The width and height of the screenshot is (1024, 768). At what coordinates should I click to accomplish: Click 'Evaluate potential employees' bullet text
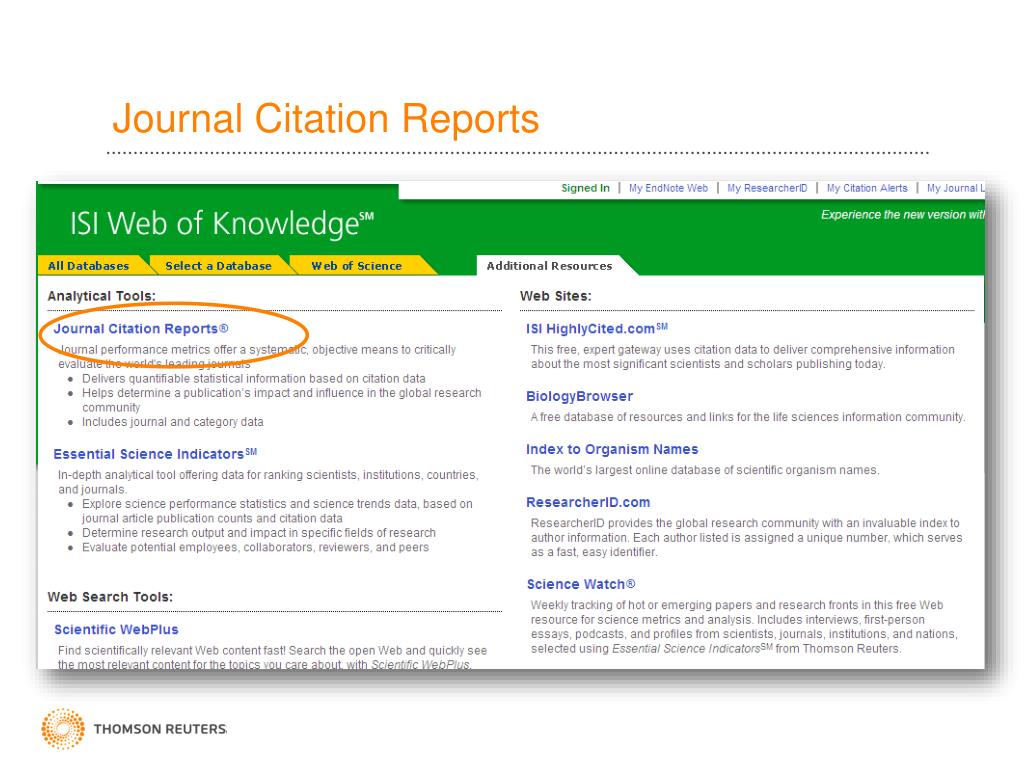255,547
